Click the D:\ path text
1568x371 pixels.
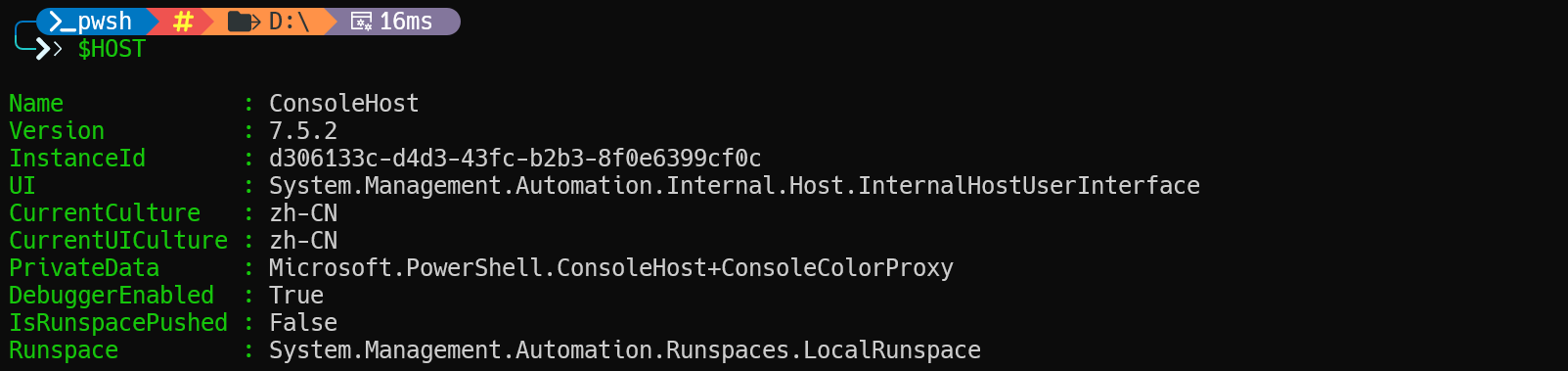pyautogui.click(x=290, y=22)
